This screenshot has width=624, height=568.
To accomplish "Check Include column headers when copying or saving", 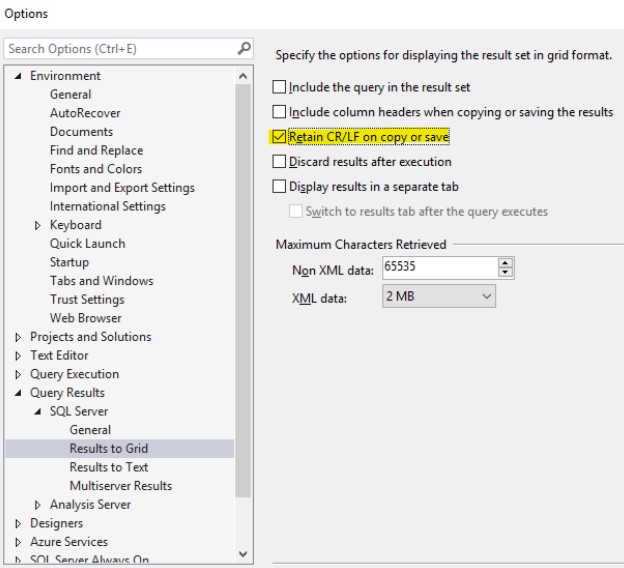I will [x=279, y=112].
